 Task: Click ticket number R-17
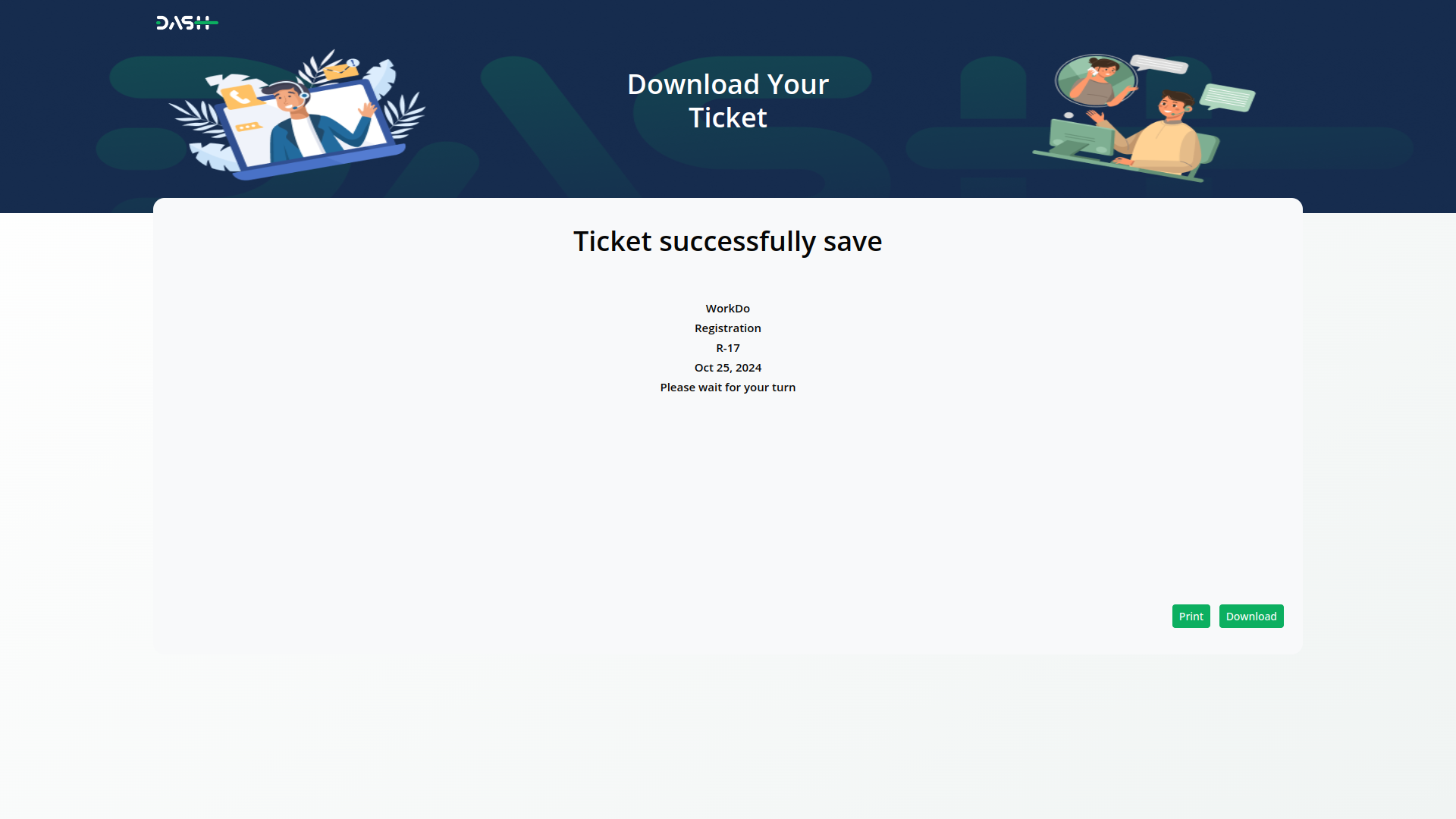[x=728, y=348]
